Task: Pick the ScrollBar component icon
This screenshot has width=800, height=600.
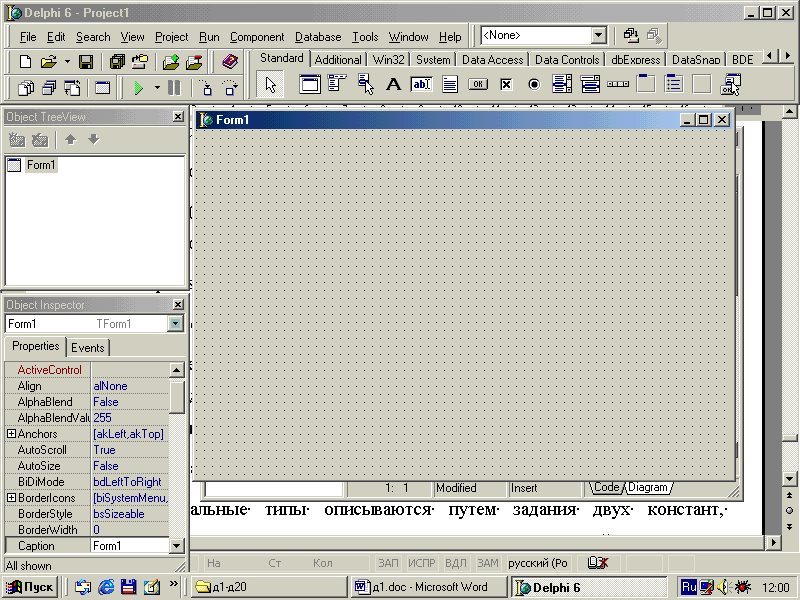Action: [x=618, y=84]
